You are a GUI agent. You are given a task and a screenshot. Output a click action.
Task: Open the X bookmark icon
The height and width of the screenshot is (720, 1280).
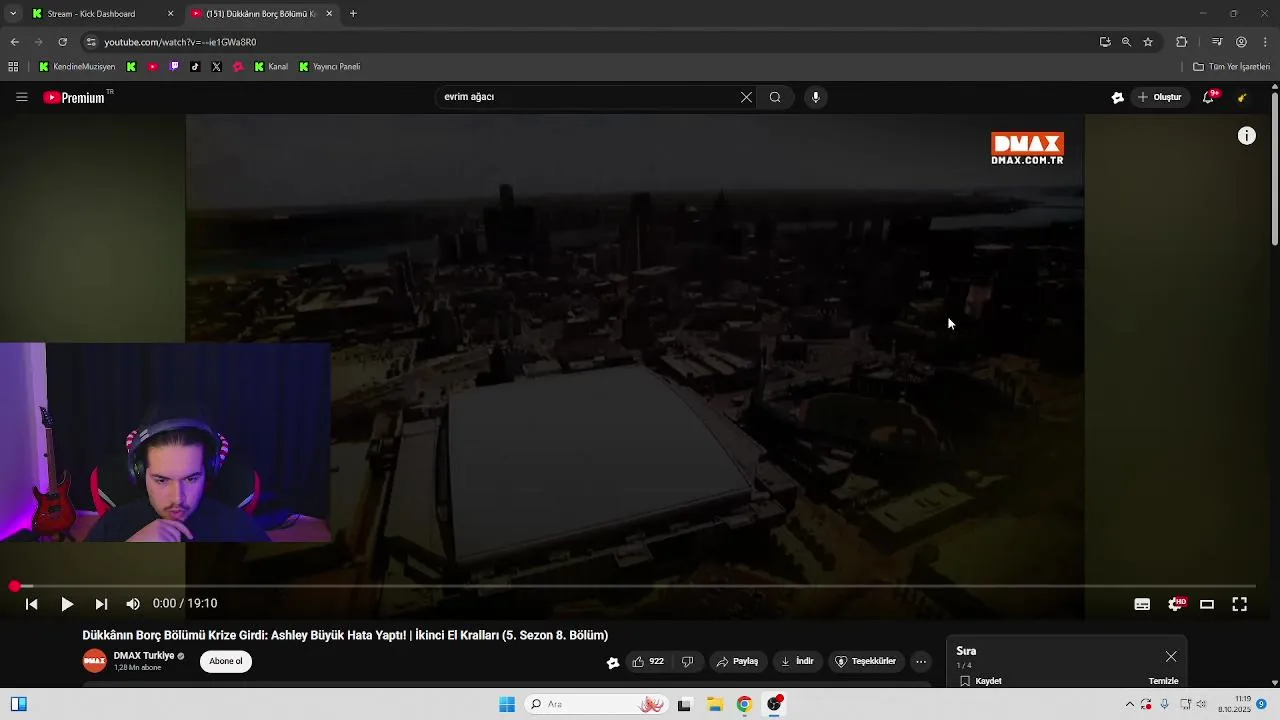pos(216,67)
